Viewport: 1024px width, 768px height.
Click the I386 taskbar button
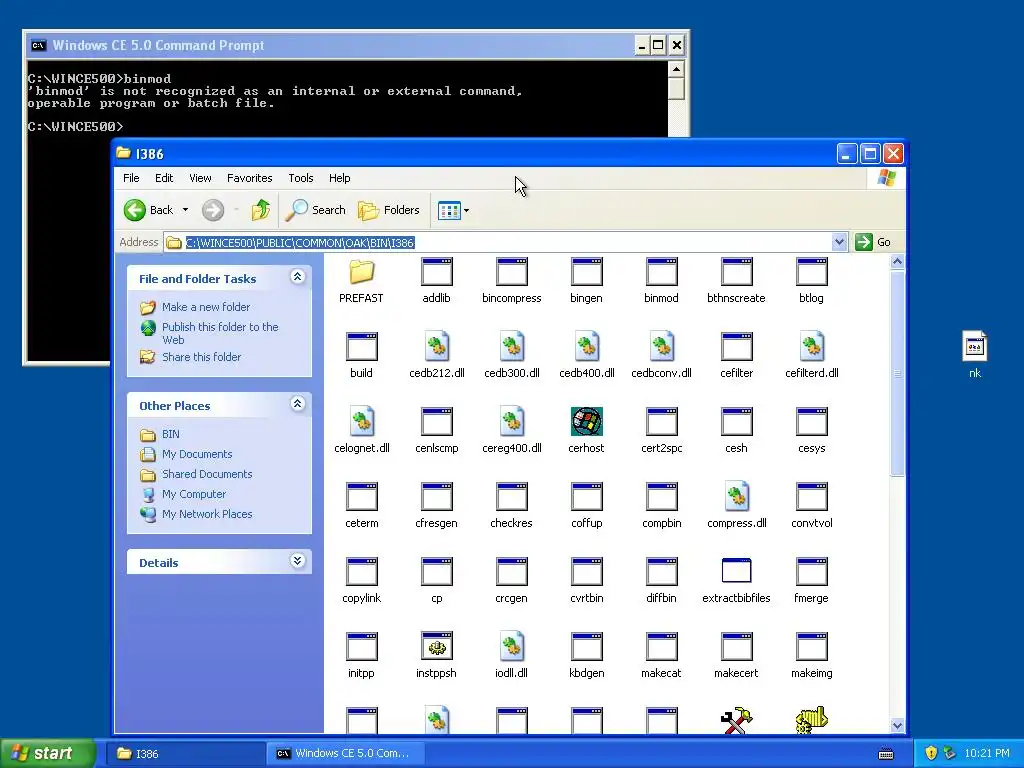click(x=186, y=753)
